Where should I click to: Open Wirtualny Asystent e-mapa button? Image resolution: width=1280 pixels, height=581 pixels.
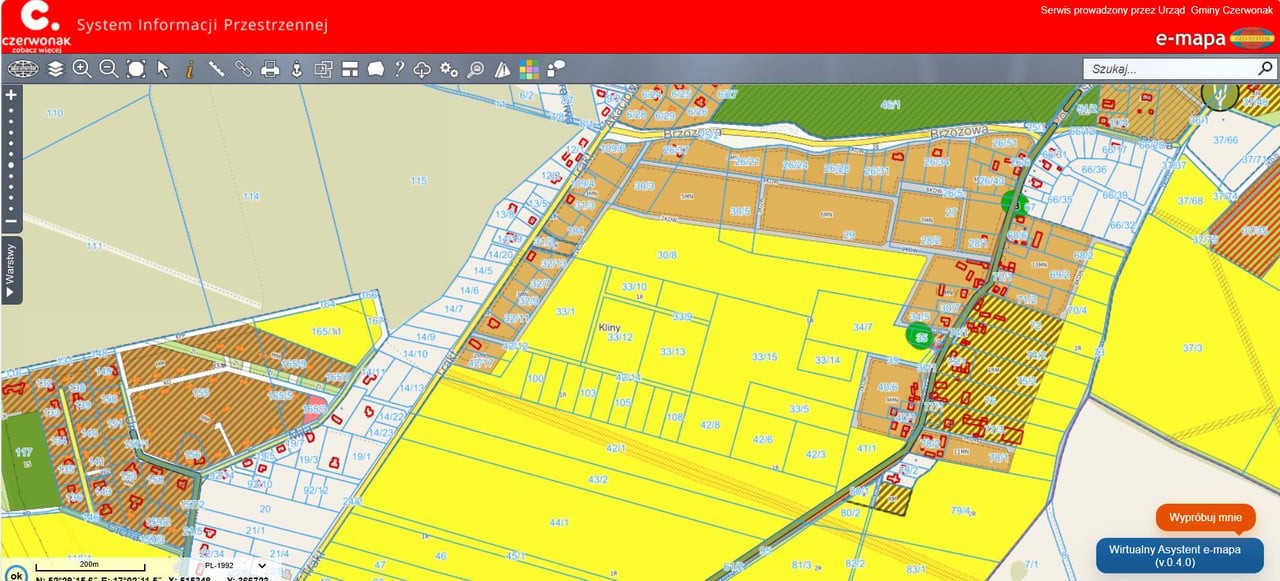1180,555
